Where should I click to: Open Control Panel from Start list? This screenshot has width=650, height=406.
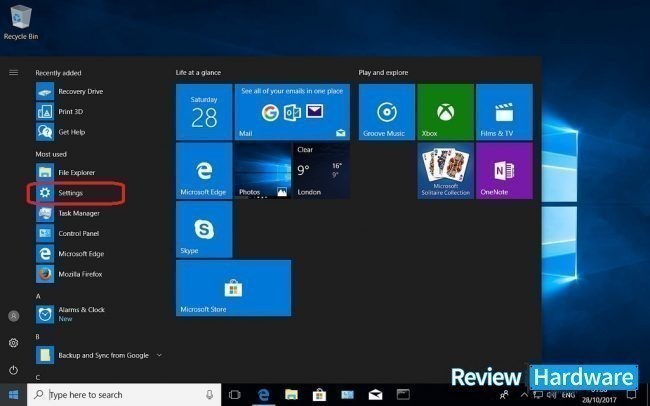68,233
